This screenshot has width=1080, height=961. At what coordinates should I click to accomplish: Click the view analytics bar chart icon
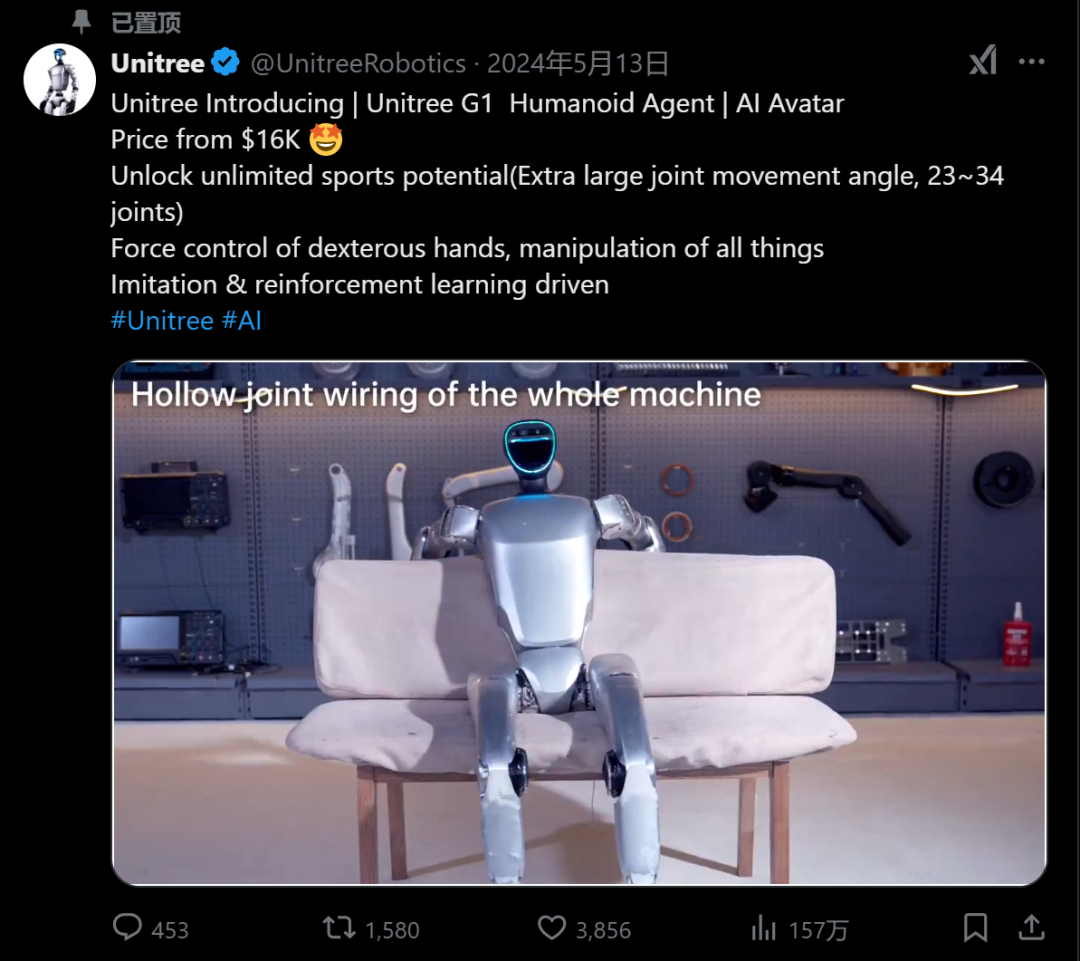coord(763,928)
